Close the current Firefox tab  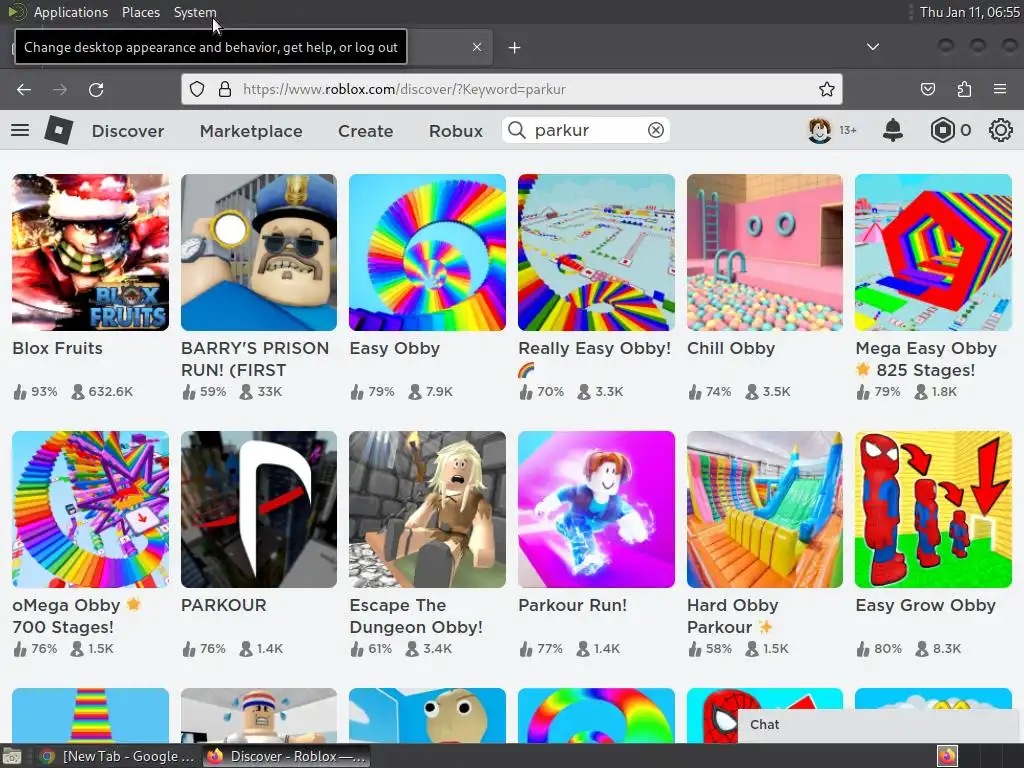coord(477,47)
